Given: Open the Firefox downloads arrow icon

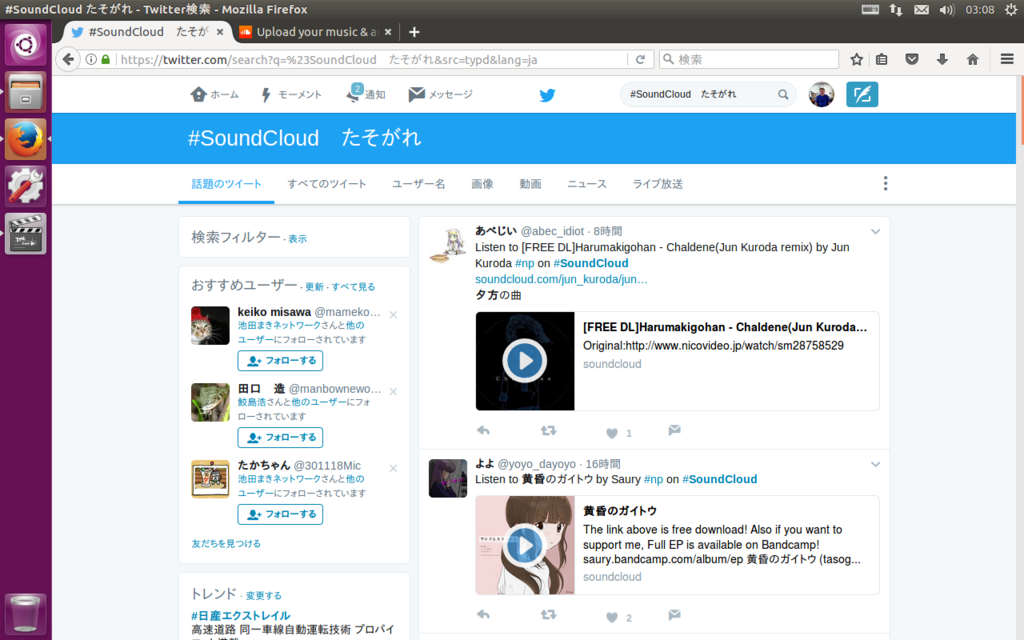Looking at the screenshot, I should tap(942, 59).
